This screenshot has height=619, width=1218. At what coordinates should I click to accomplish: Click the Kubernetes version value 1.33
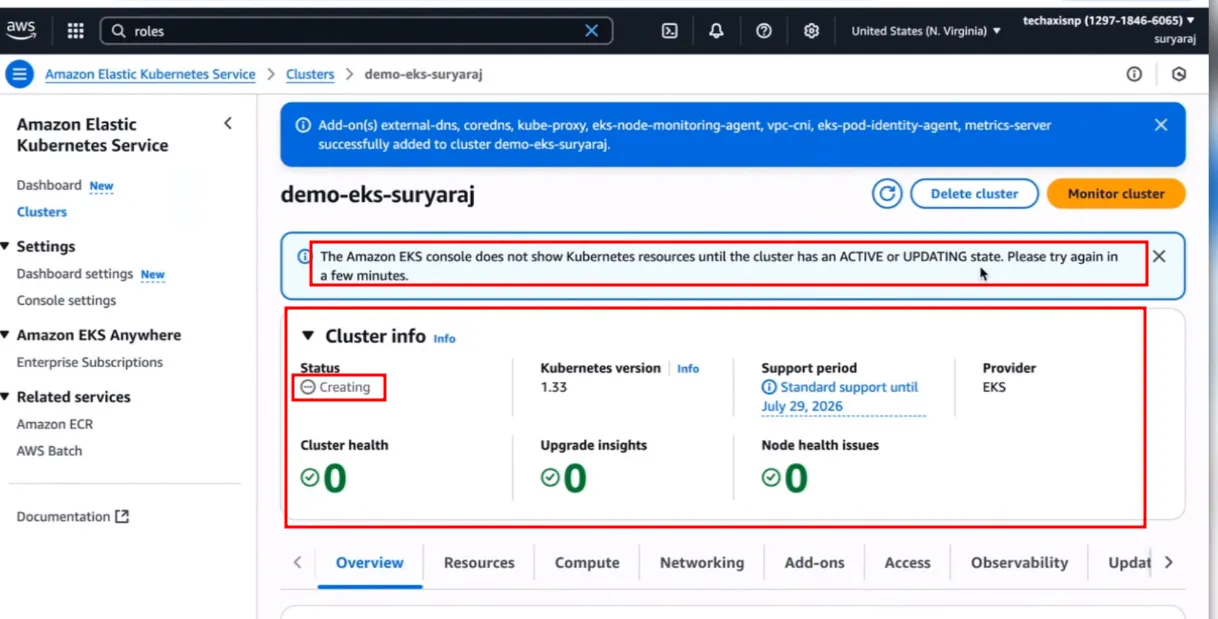[554, 387]
